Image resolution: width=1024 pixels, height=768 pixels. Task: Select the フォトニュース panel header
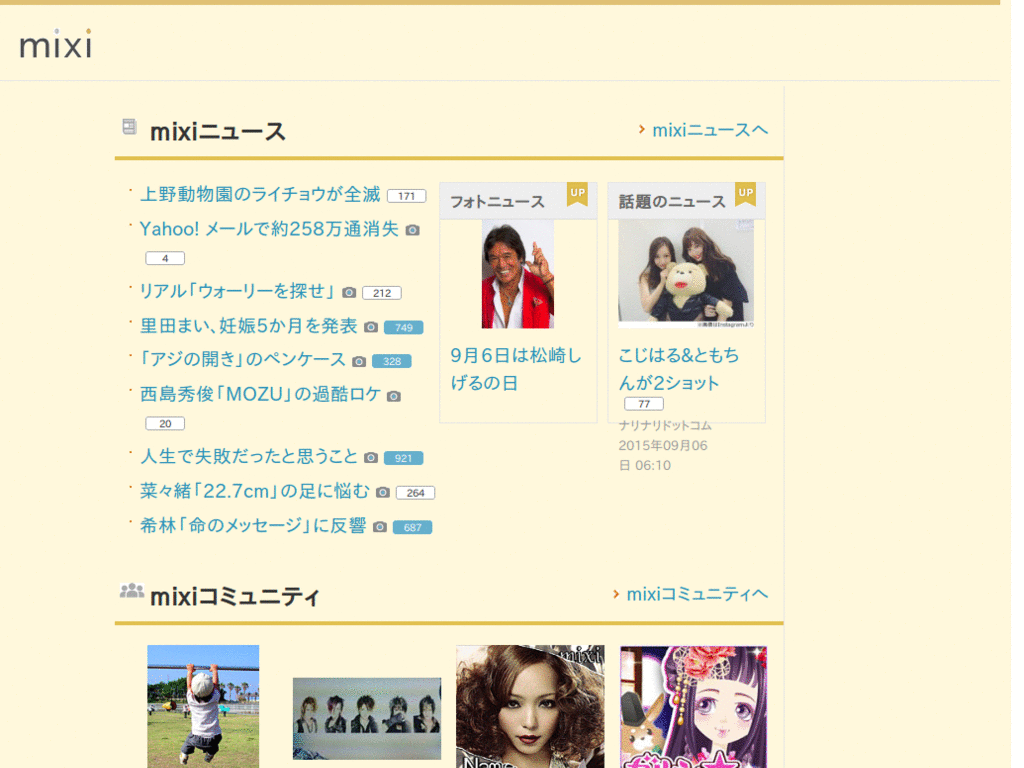(x=518, y=201)
